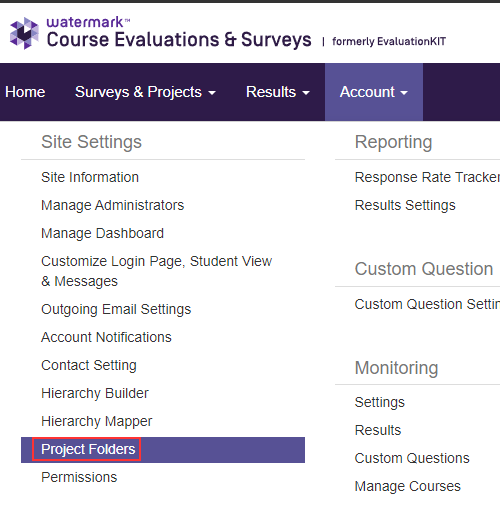Open Customize Login Page, Student View & Messages
This screenshot has width=500, height=510.
pos(157,271)
